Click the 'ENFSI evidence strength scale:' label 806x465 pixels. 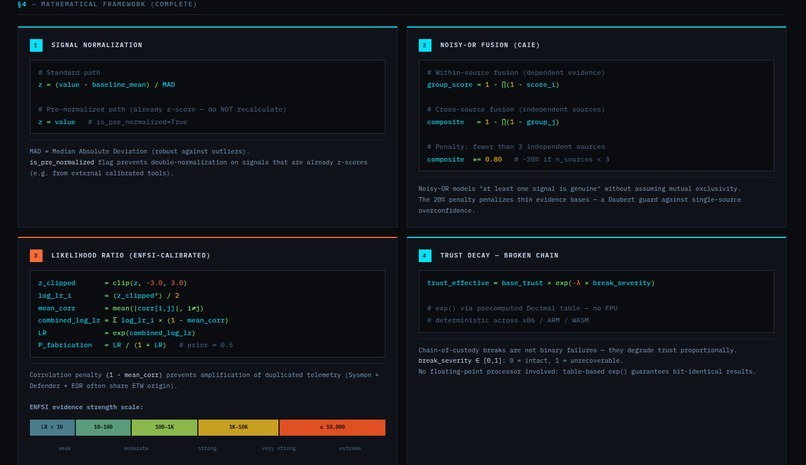[x=86, y=407]
